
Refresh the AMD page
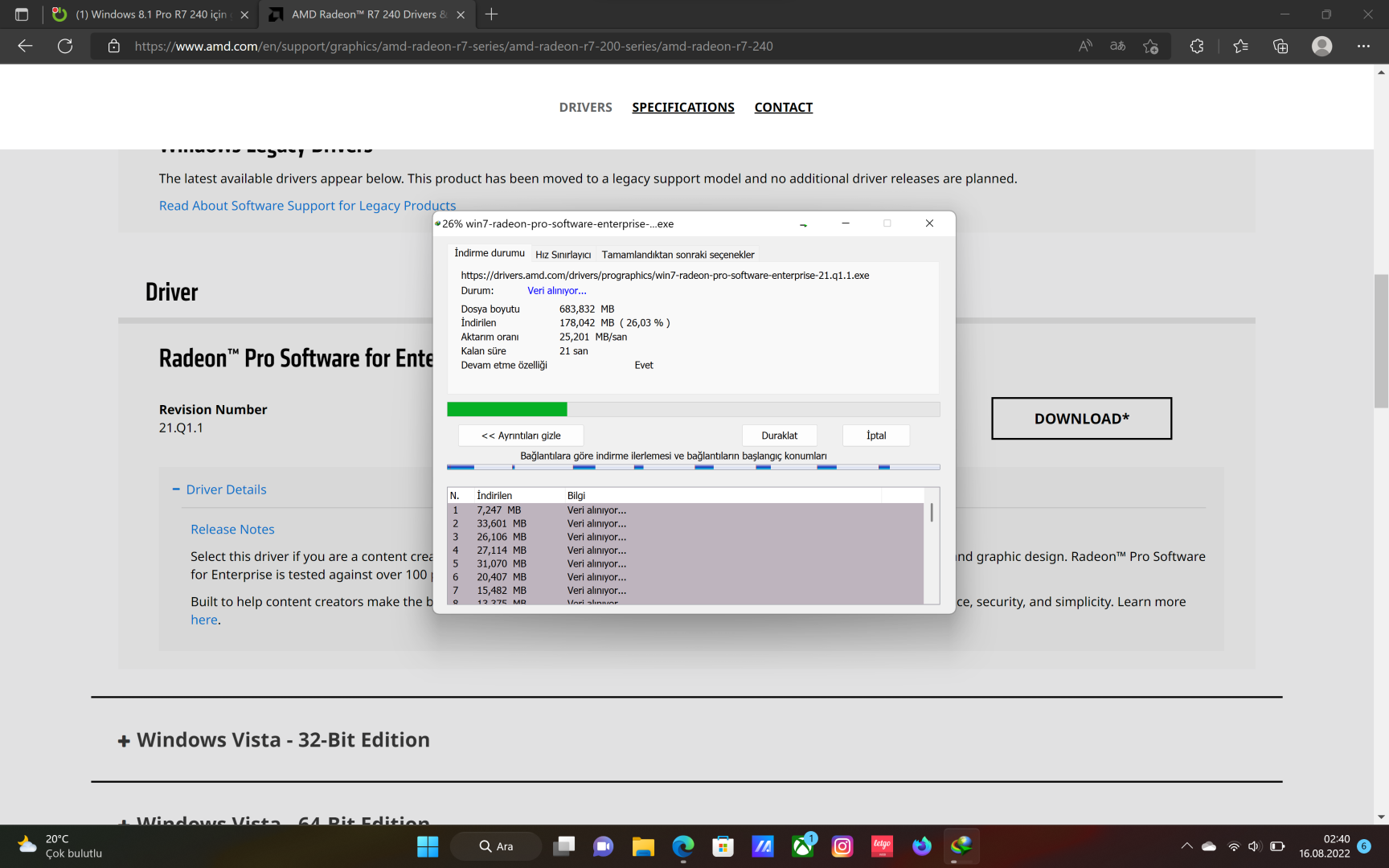point(65,46)
